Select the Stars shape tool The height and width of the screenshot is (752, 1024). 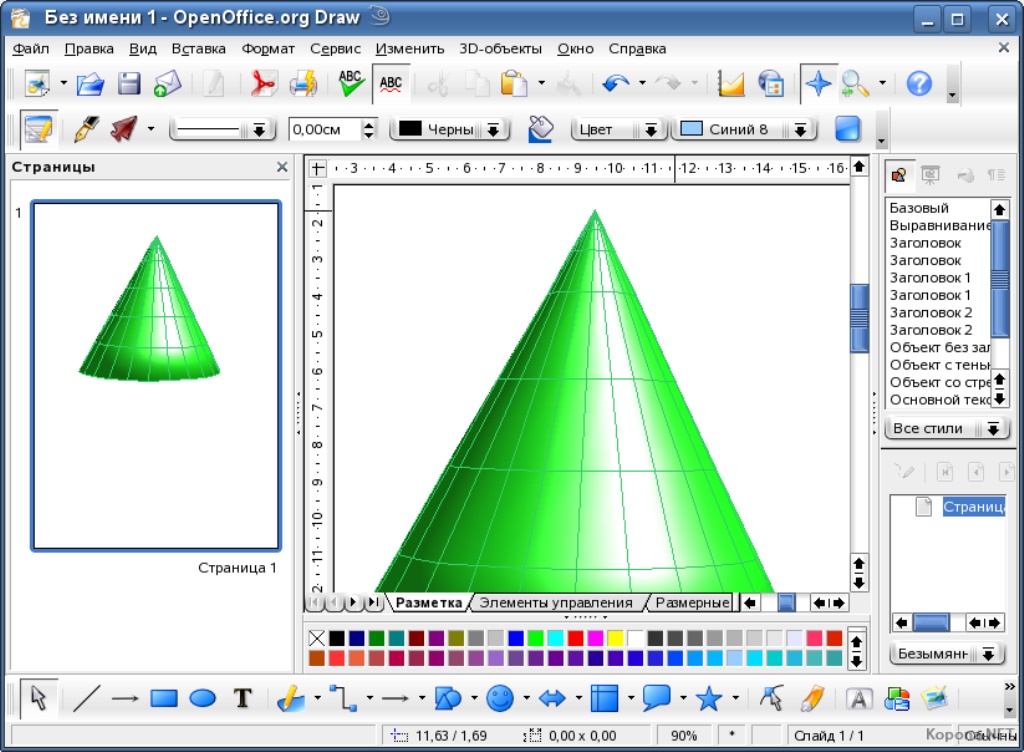[x=709, y=698]
